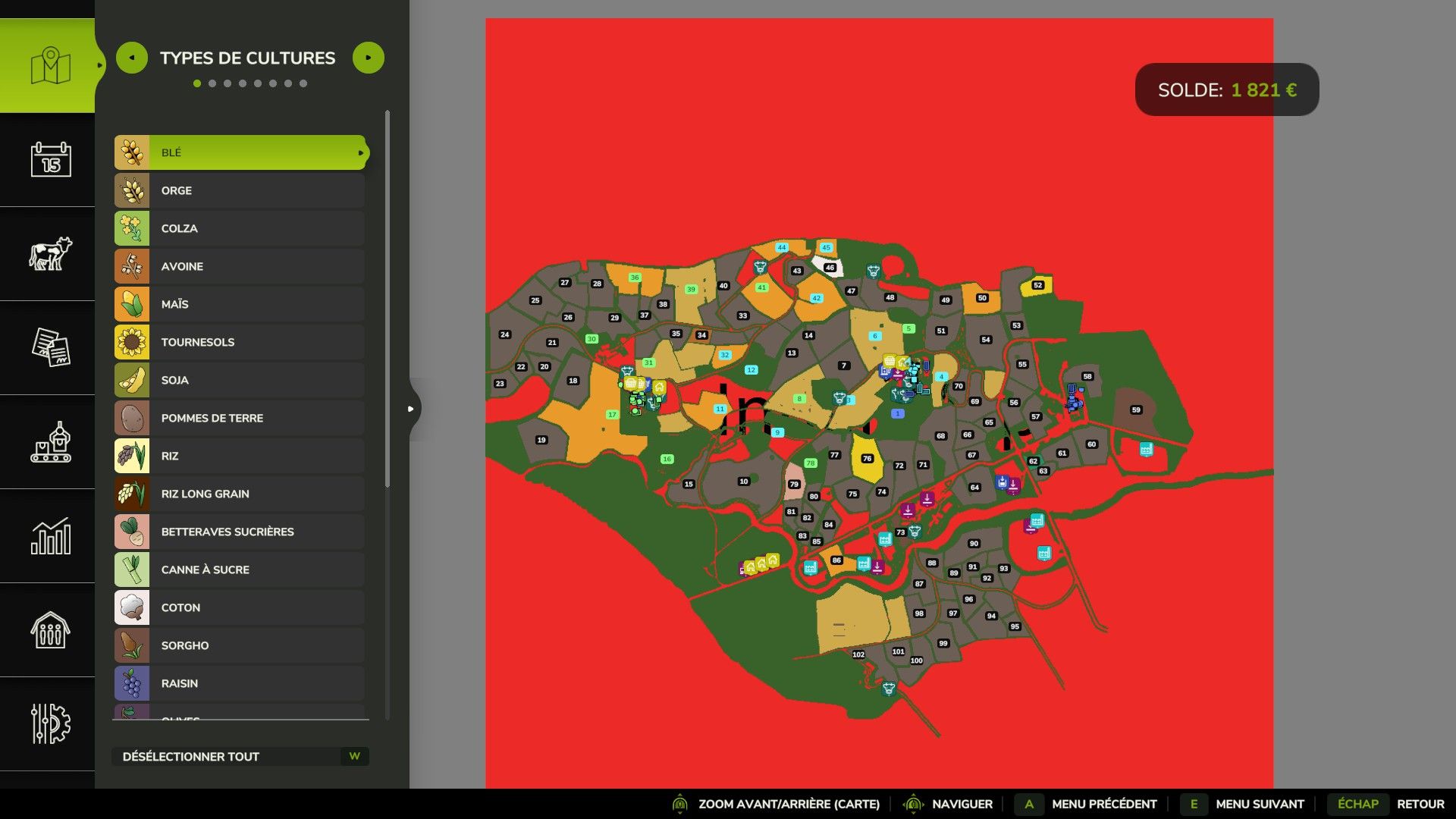Go to next map filter page
Screen dimensions: 1456x819
(369, 58)
